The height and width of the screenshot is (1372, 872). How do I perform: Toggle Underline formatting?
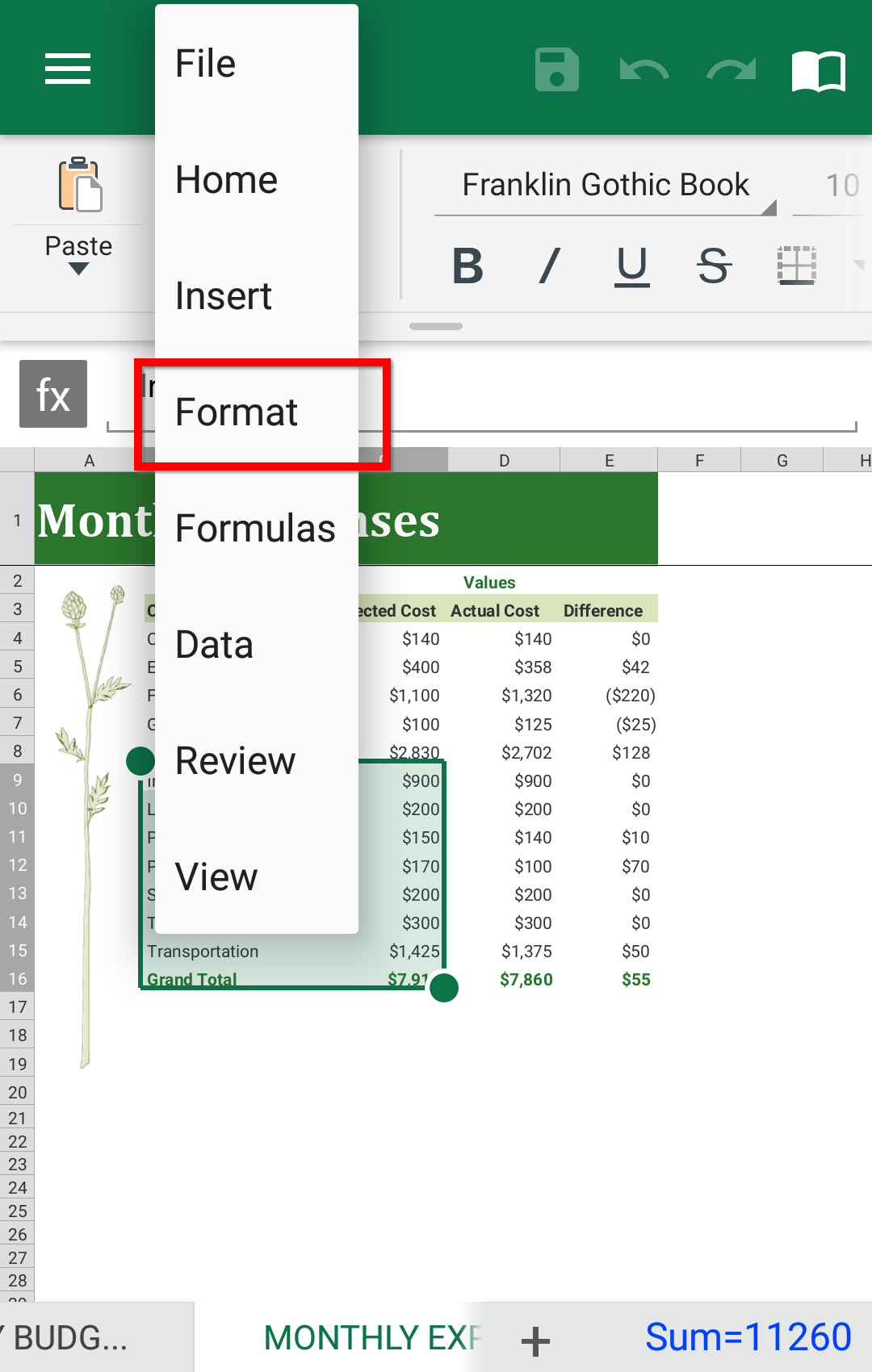point(632,266)
